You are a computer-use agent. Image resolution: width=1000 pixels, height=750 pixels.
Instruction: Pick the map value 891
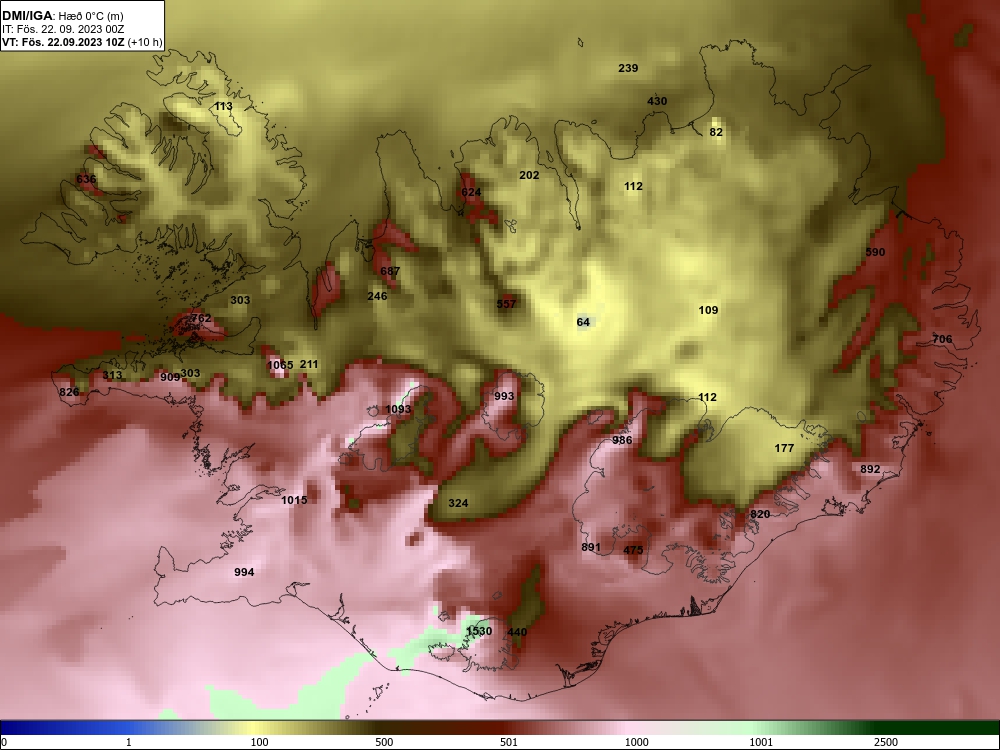pyautogui.click(x=591, y=547)
